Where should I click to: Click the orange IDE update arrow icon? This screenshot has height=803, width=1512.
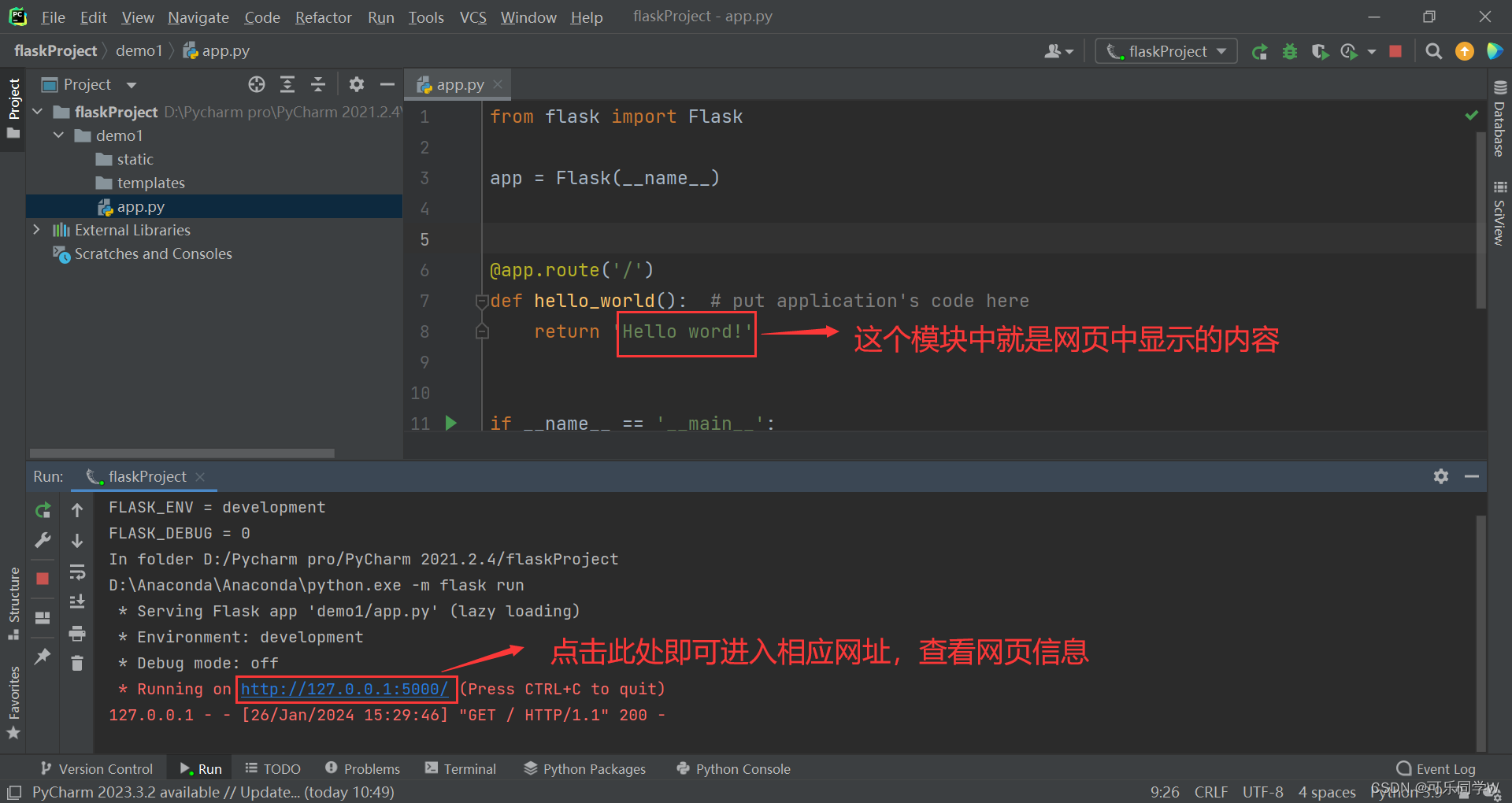click(x=1465, y=51)
